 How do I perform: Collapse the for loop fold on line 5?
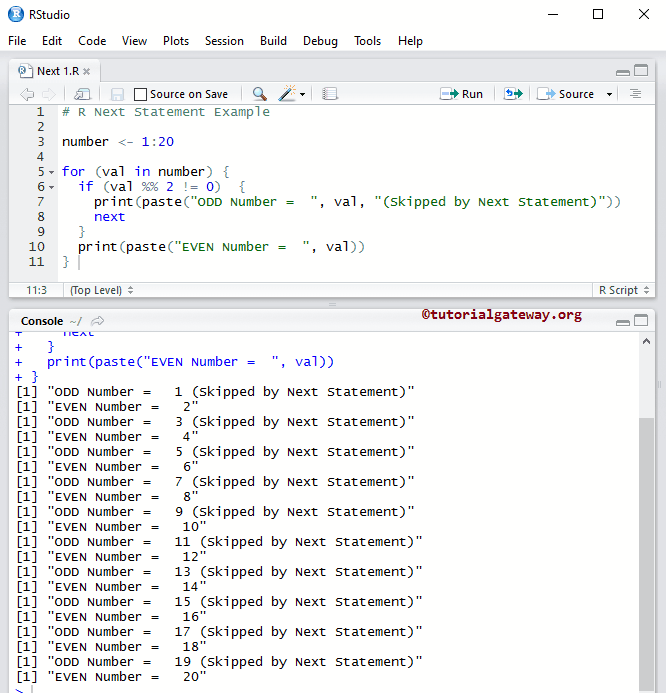pos(52,172)
